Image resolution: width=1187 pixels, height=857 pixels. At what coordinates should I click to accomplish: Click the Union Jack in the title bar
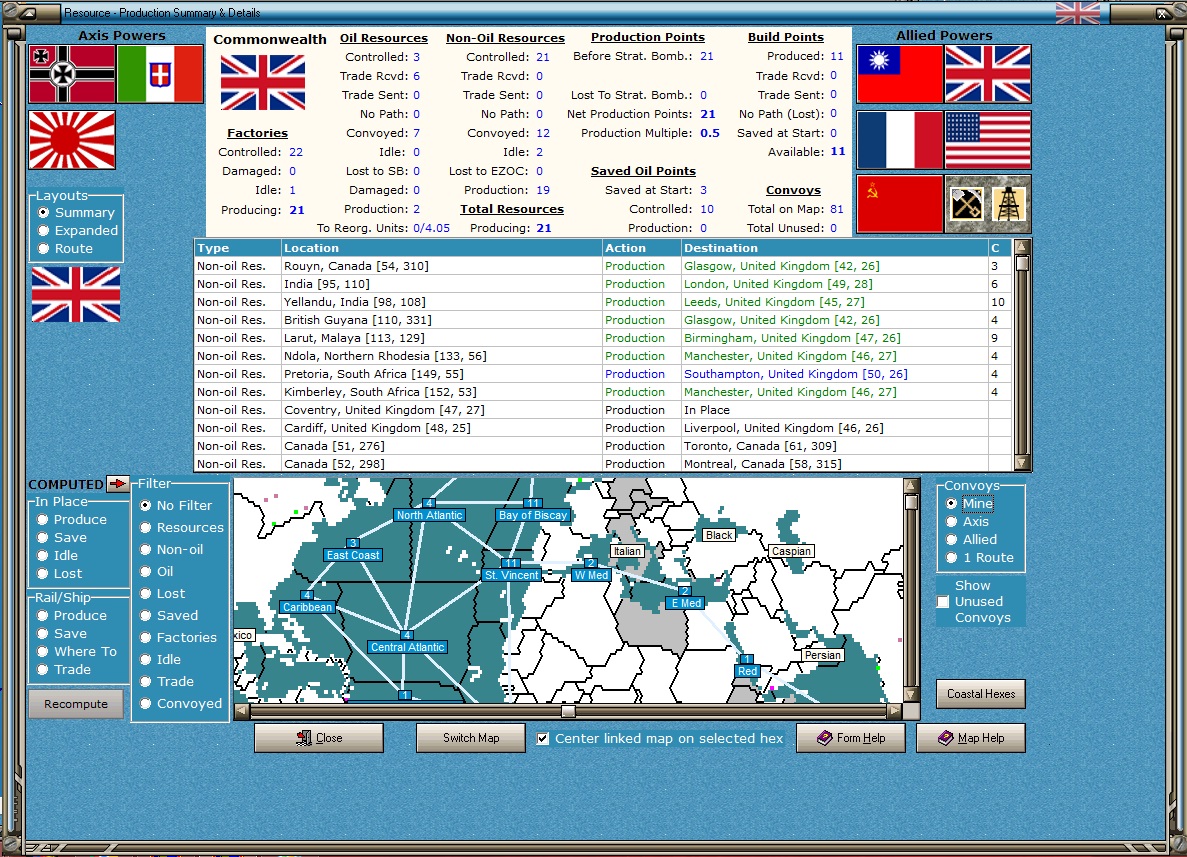(x=1077, y=13)
